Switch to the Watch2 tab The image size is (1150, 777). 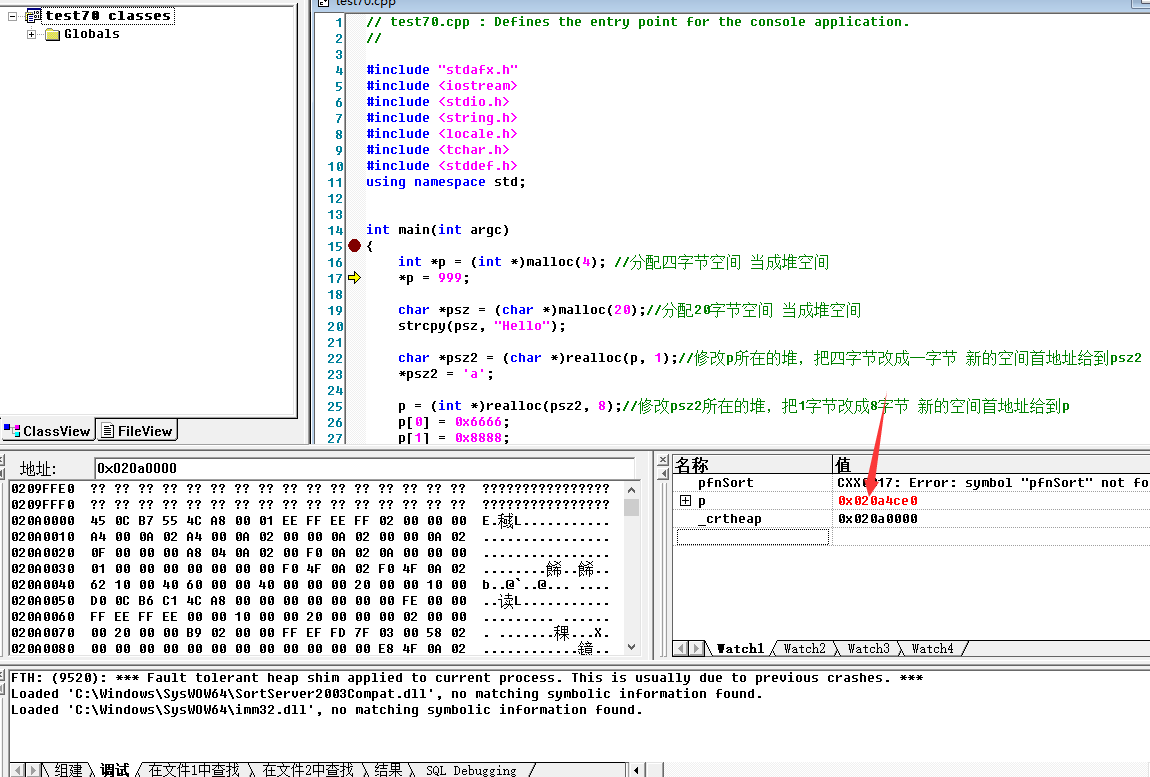805,648
